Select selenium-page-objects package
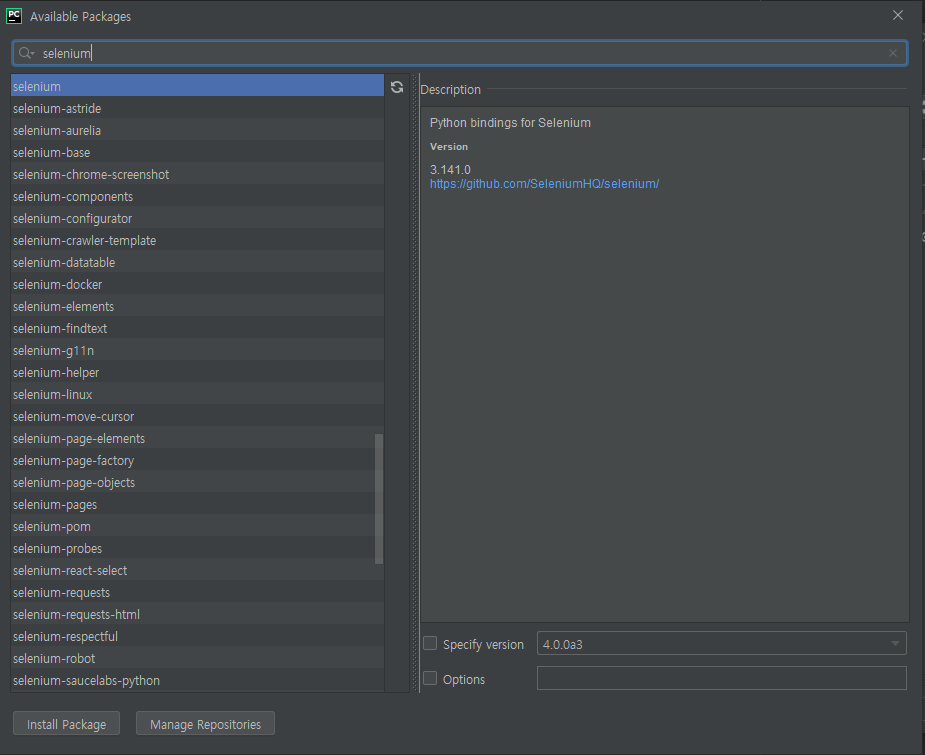Image resolution: width=925 pixels, height=755 pixels. click(197, 482)
